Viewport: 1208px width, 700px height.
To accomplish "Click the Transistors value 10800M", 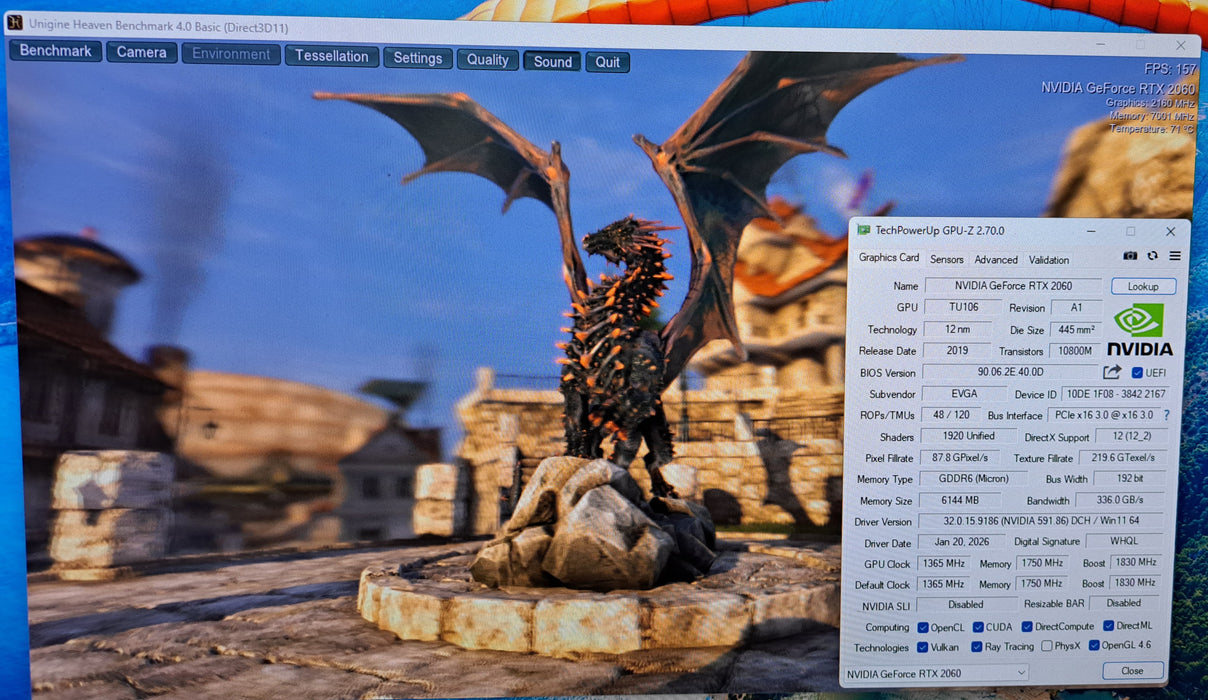I will point(1075,351).
